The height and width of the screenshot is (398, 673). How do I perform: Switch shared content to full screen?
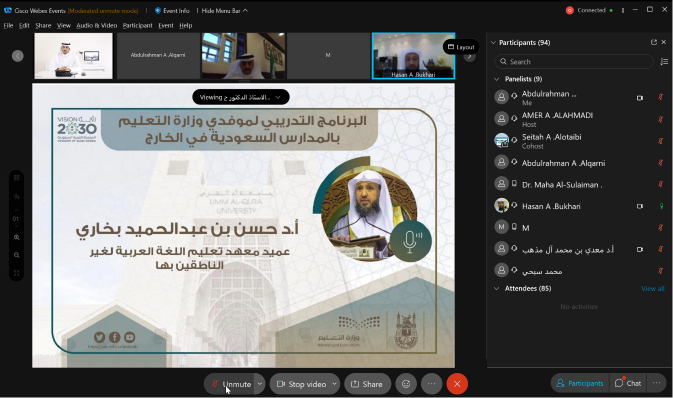point(16,273)
